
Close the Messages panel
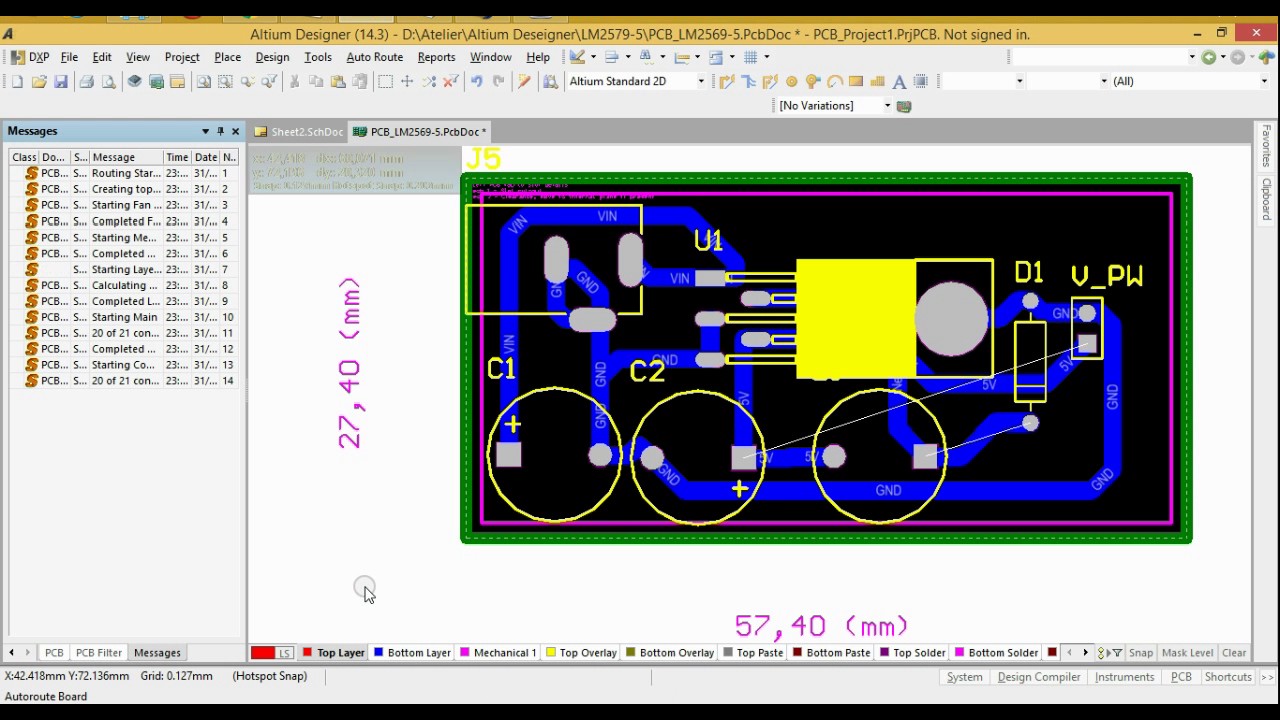pyautogui.click(x=236, y=131)
